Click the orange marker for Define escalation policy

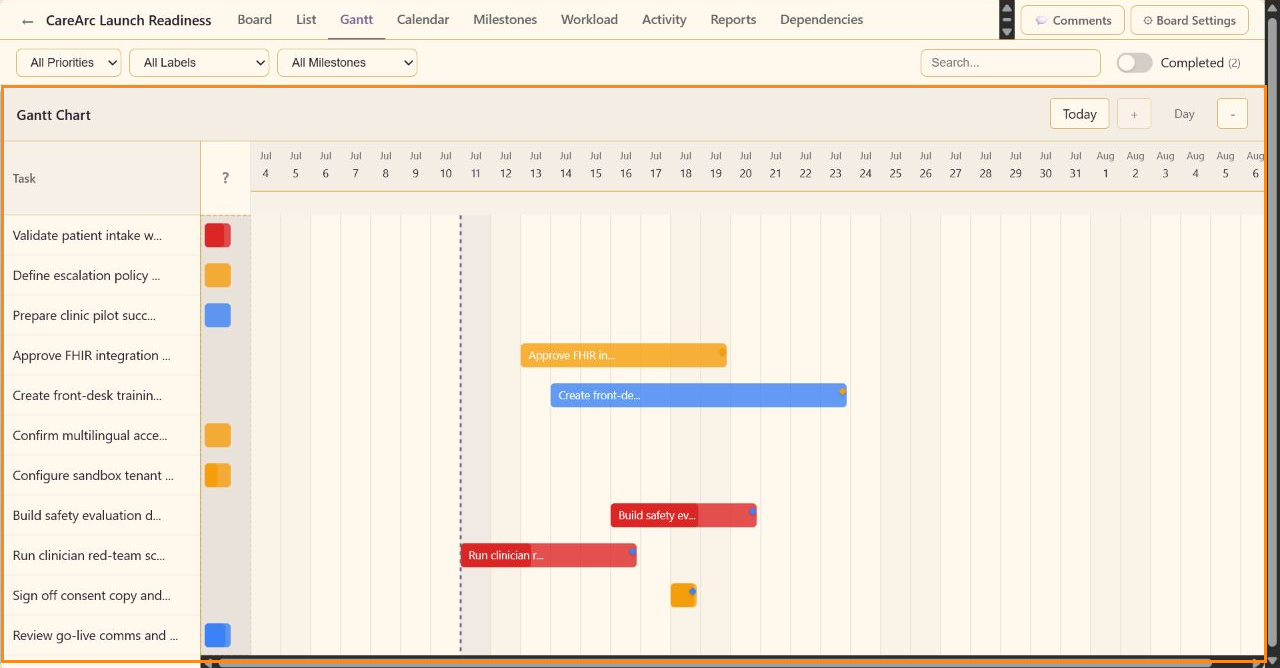point(218,275)
